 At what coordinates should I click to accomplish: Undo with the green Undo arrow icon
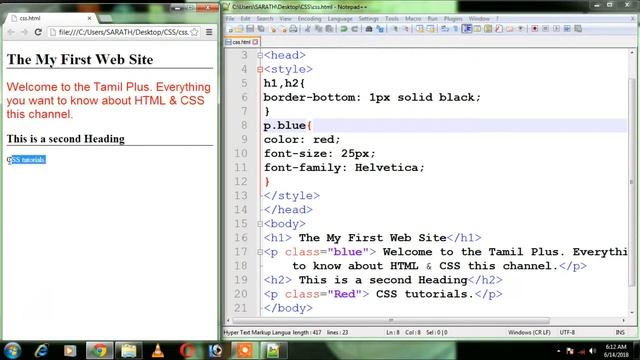(x=344, y=29)
